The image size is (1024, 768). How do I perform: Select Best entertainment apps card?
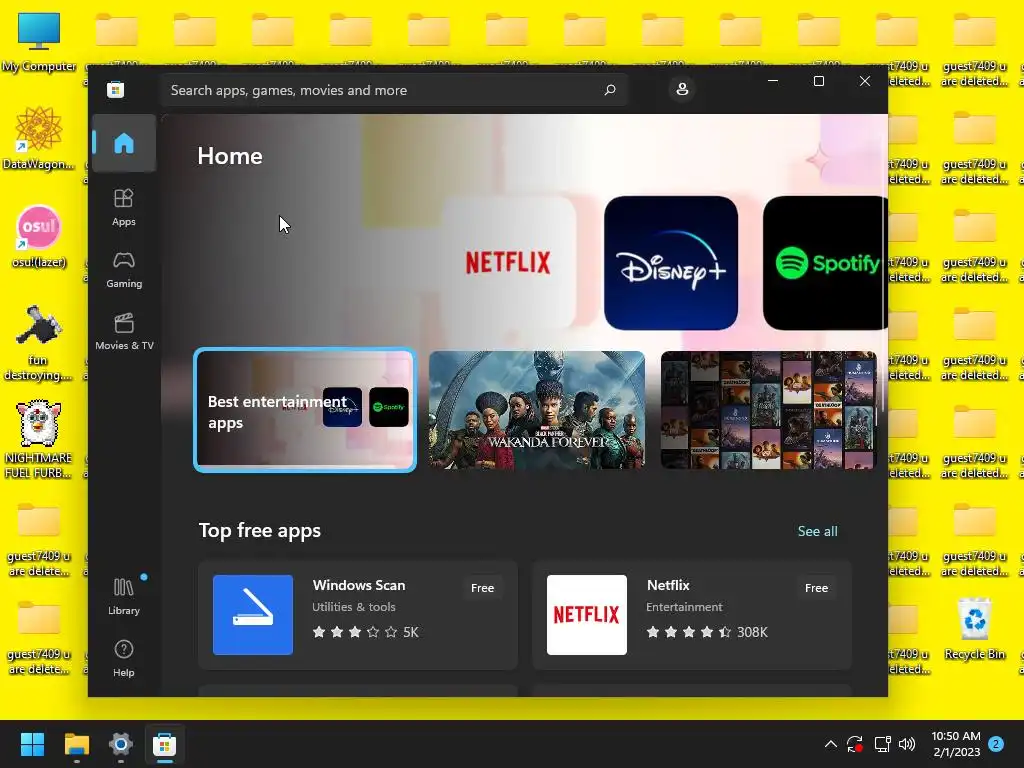[305, 409]
